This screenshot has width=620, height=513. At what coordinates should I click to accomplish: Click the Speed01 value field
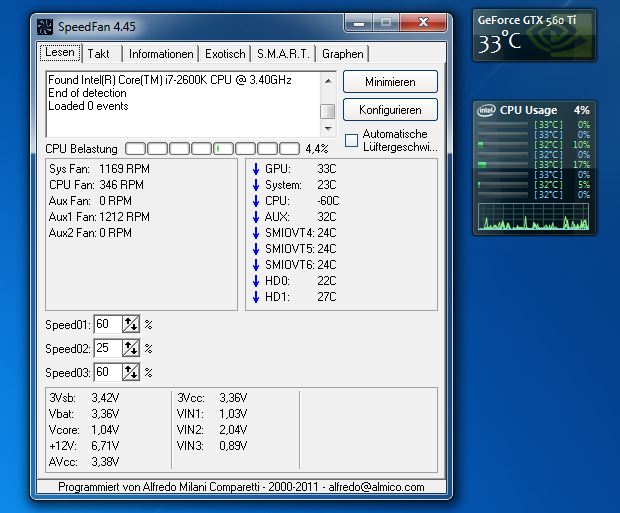108,324
